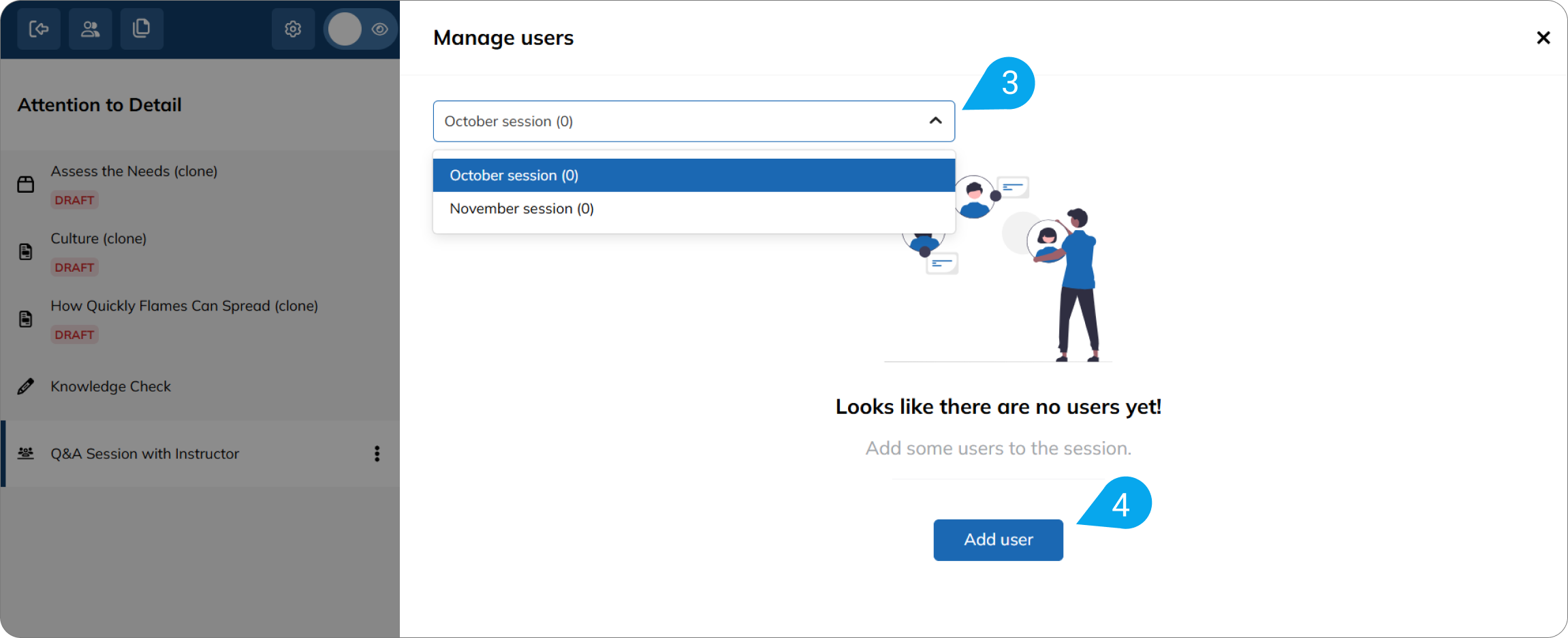The image size is (1568, 638).
Task: Click the How Quickly Flames document icon
Action: [x=26, y=319]
